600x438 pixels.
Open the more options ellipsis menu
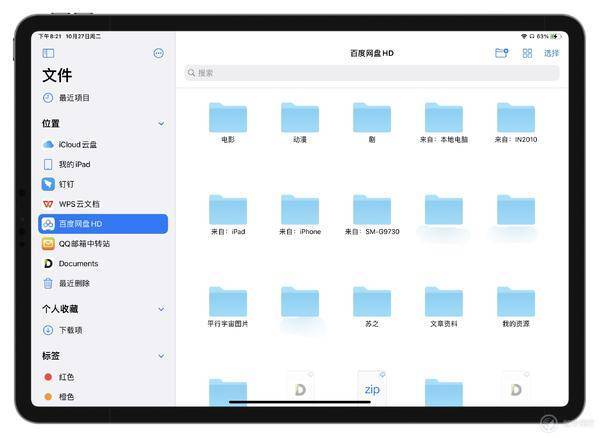click(158, 53)
